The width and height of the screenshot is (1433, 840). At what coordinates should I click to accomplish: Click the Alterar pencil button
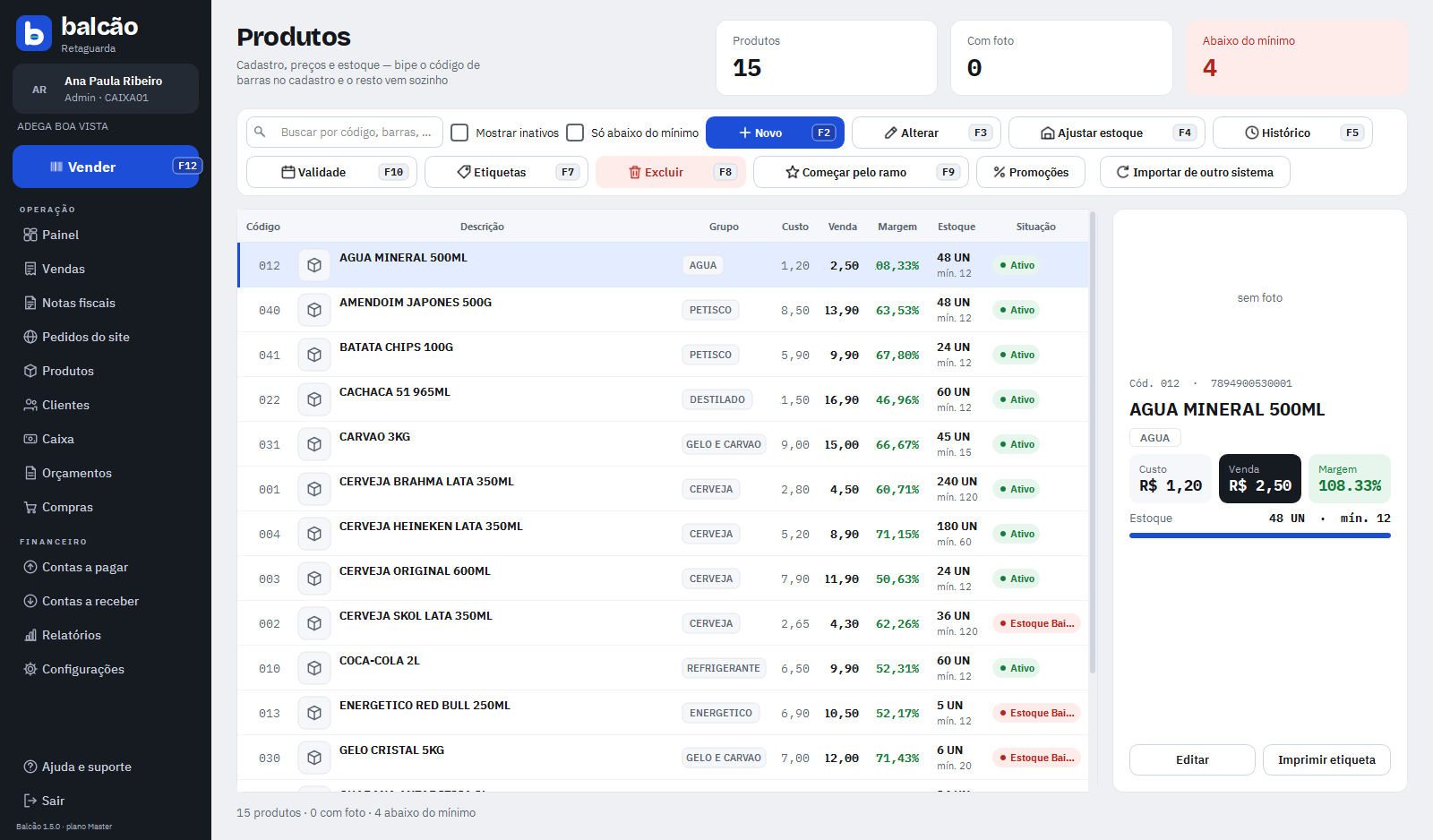(926, 133)
